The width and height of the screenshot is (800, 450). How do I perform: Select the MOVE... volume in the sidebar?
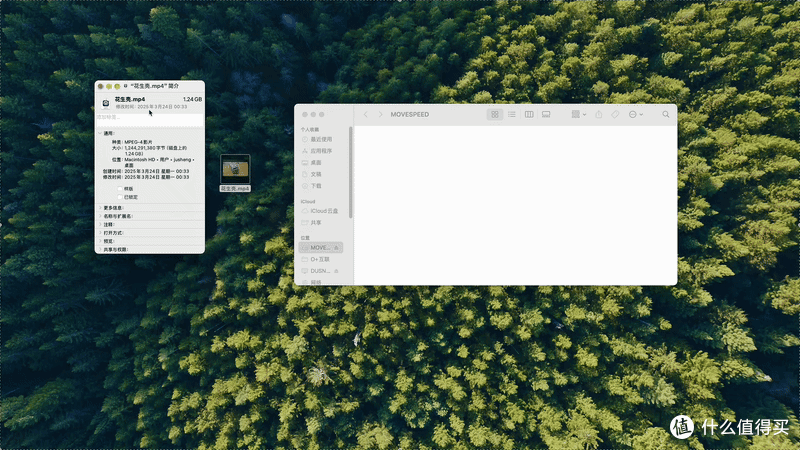click(320, 247)
